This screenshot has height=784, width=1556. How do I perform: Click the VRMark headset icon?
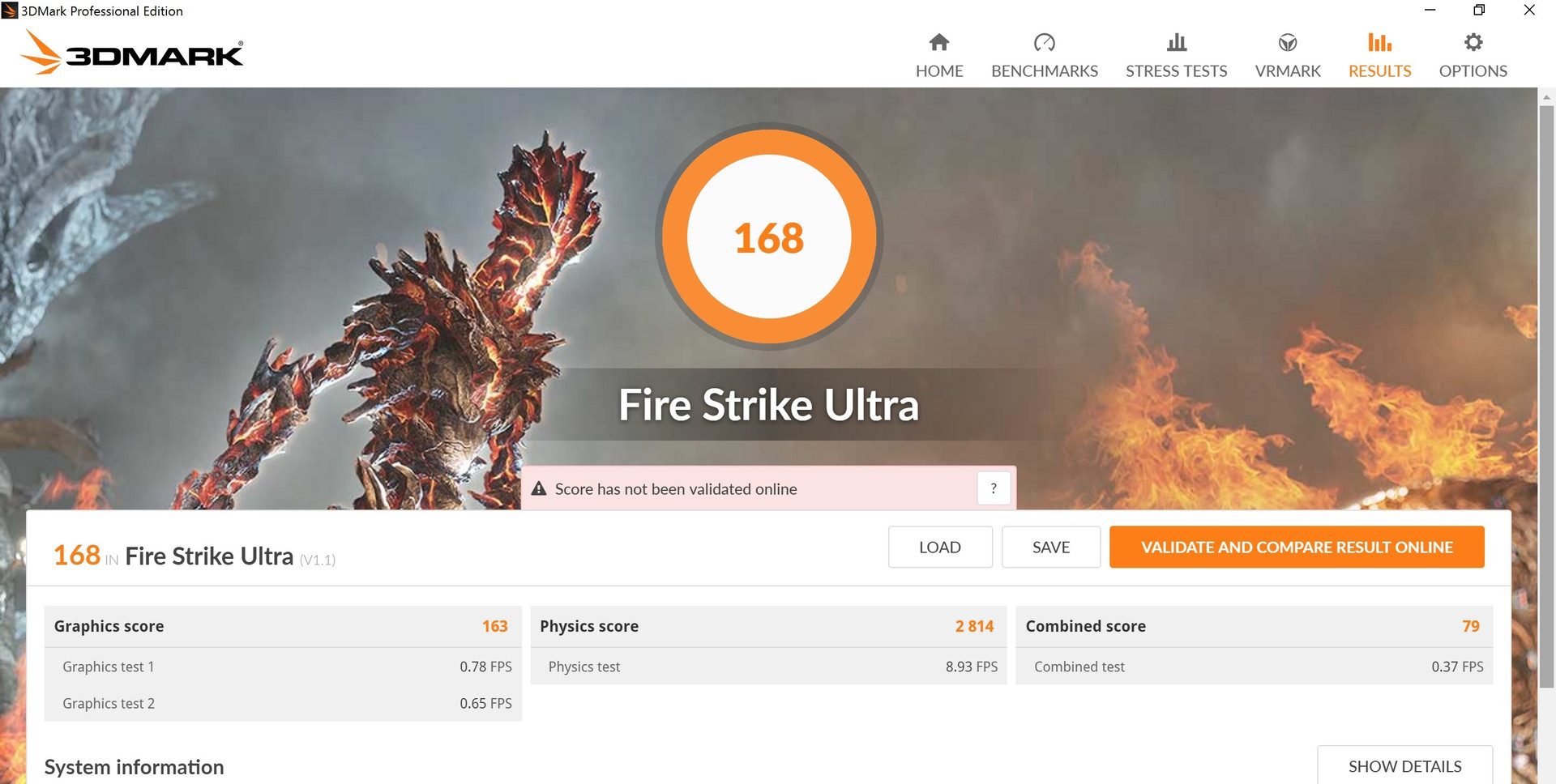pyautogui.click(x=1288, y=42)
